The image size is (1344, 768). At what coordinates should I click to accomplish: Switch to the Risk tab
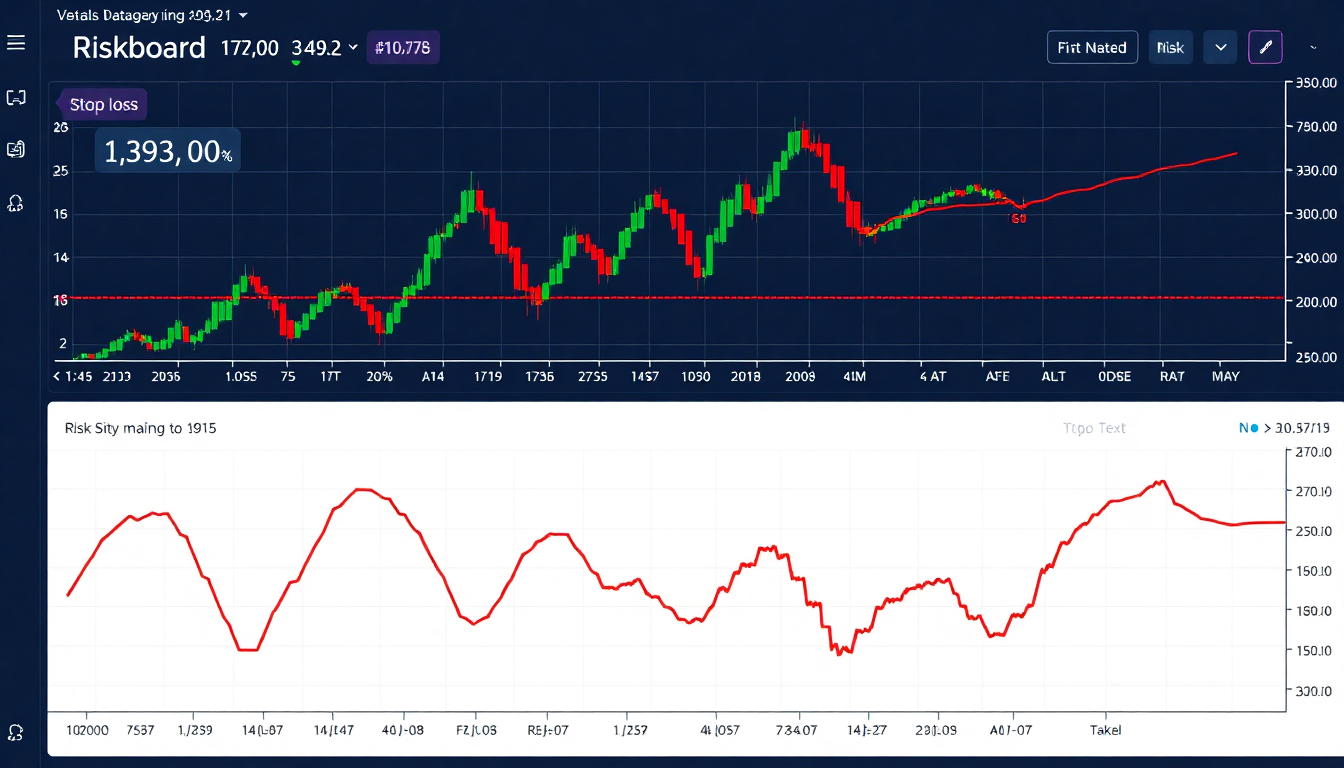click(x=1169, y=47)
